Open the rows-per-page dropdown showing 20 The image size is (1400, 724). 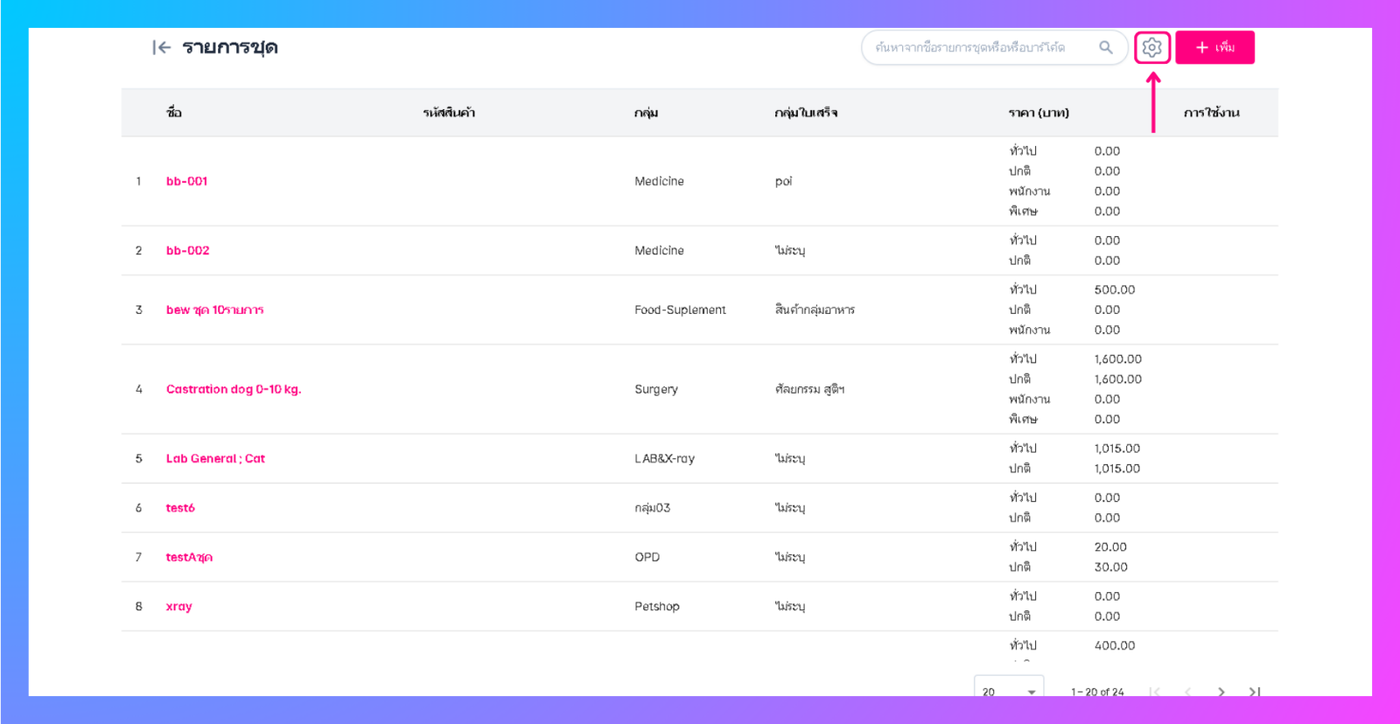coord(1009,691)
